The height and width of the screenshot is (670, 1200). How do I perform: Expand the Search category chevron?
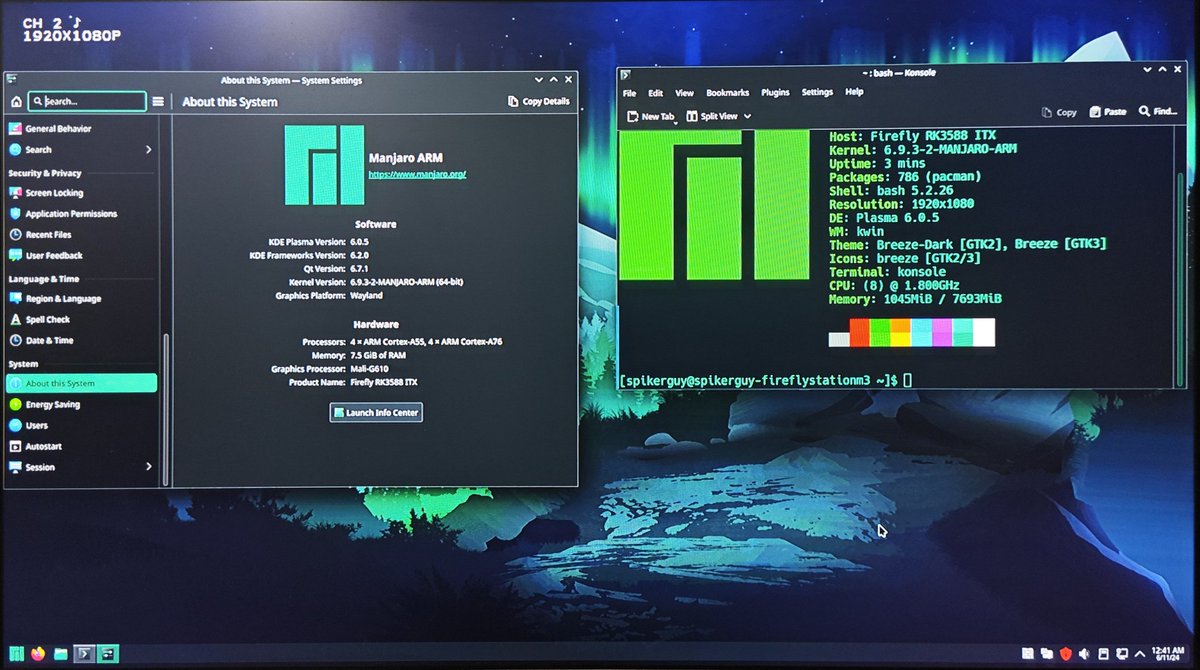tap(149, 150)
